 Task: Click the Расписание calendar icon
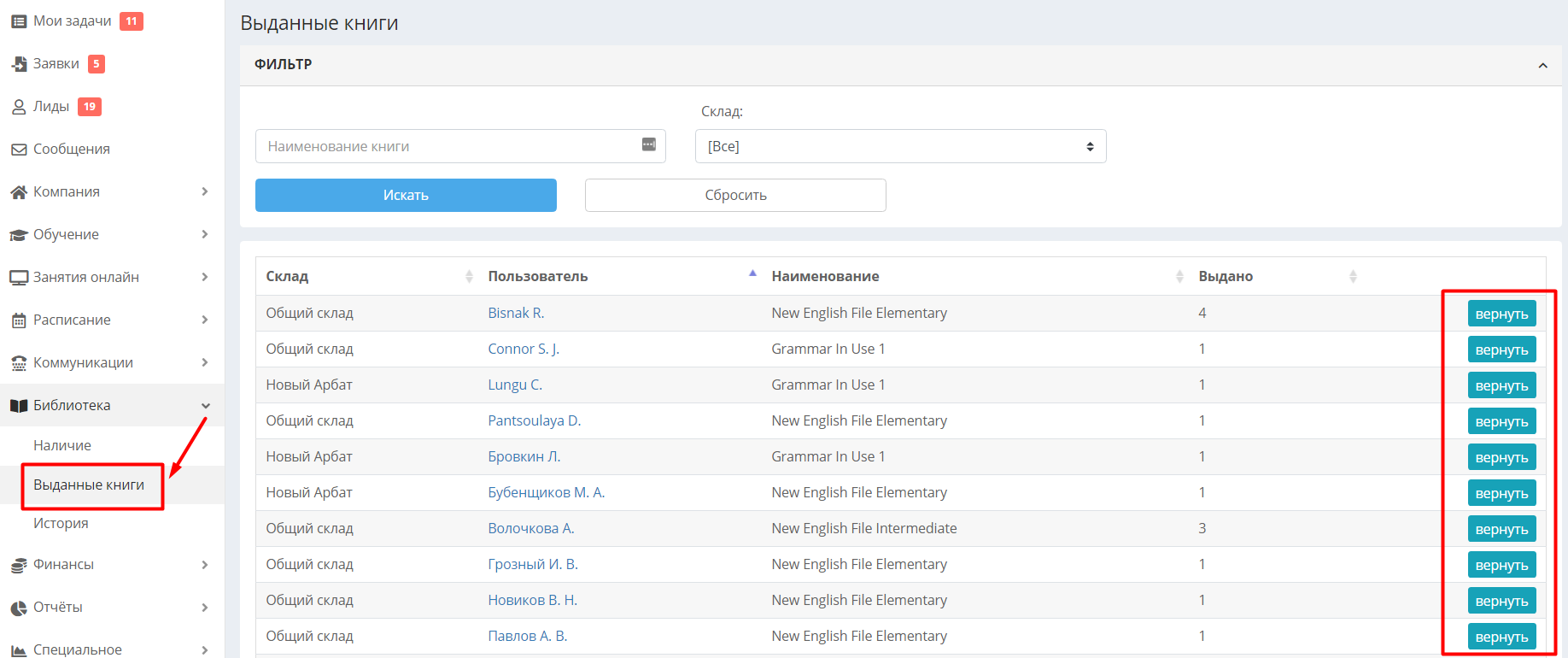tap(19, 320)
